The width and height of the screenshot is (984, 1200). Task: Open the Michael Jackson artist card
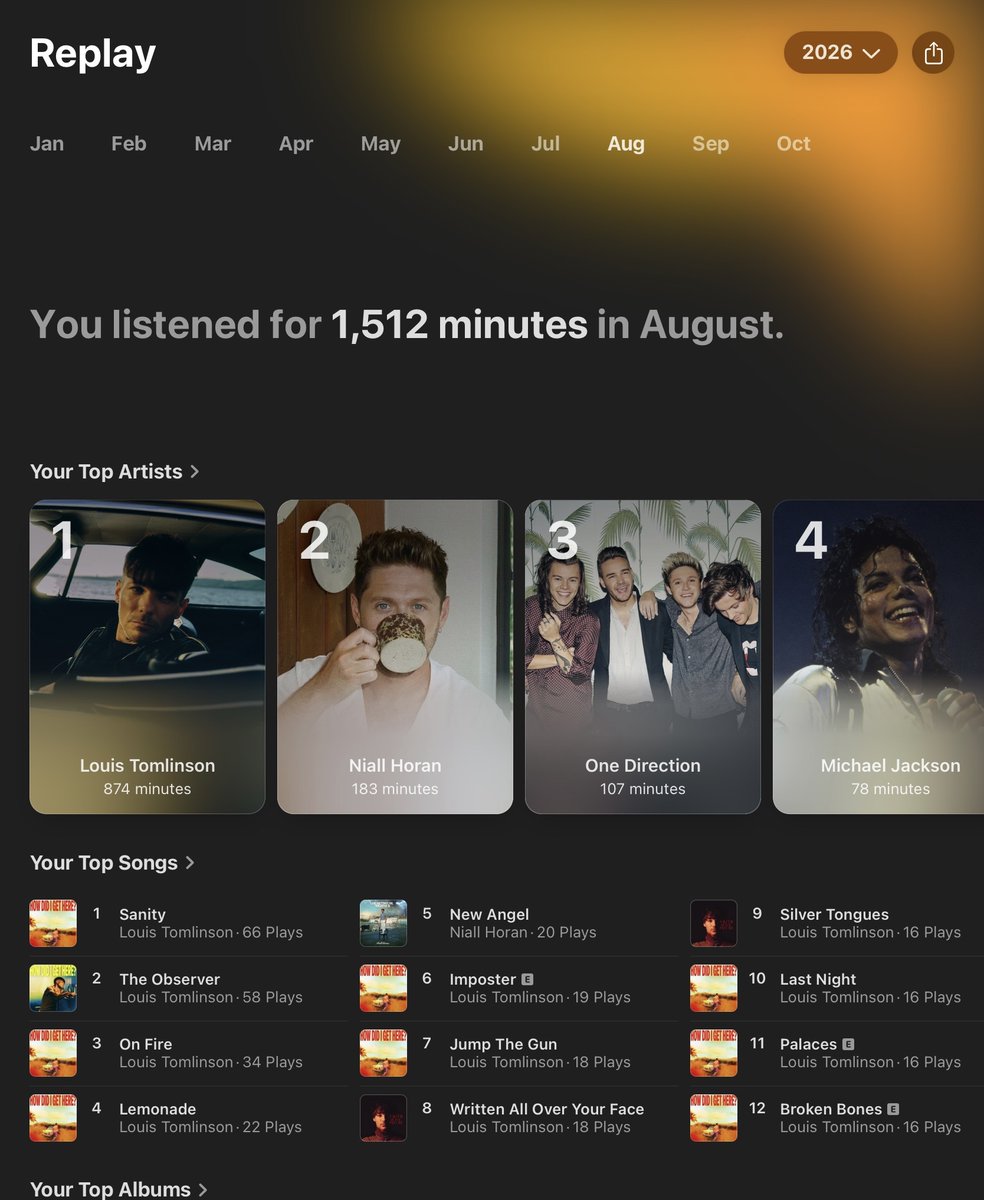(x=878, y=657)
